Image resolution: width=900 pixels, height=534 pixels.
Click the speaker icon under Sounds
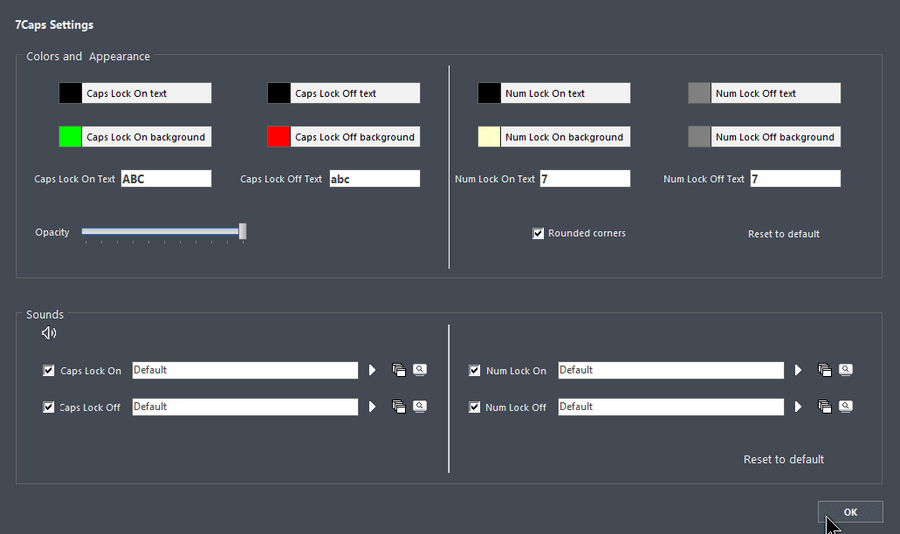[49, 333]
